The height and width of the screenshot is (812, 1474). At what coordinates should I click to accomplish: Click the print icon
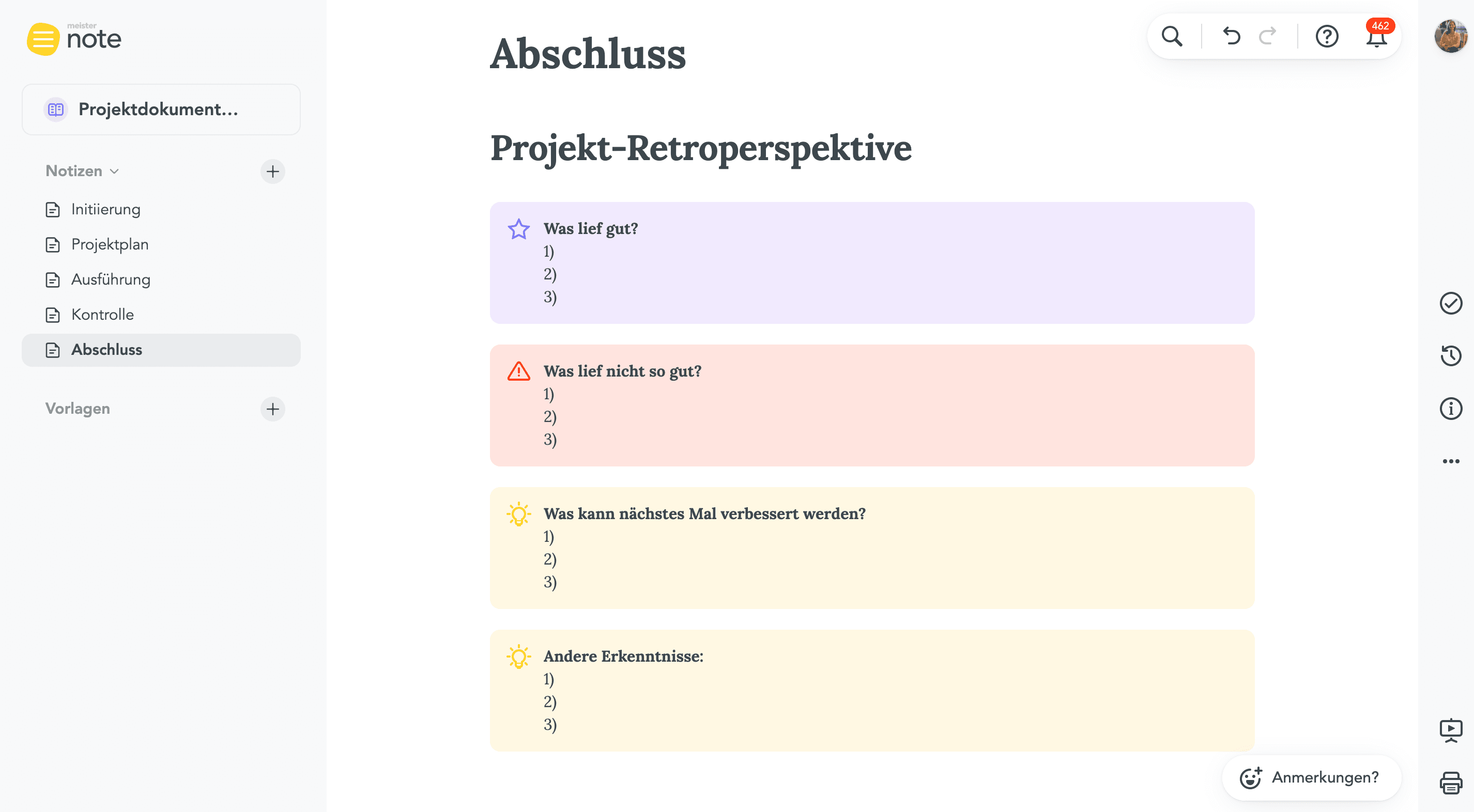pyautogui.click(x=1451, y=782)
